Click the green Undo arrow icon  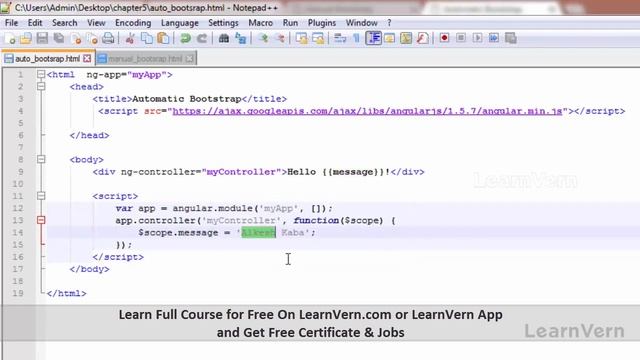point(185,38)
